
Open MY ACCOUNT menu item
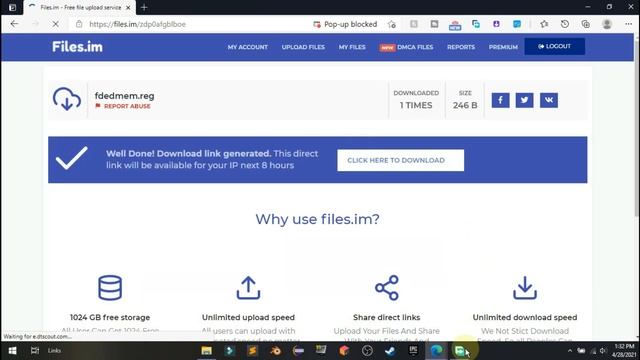point(248,47)
